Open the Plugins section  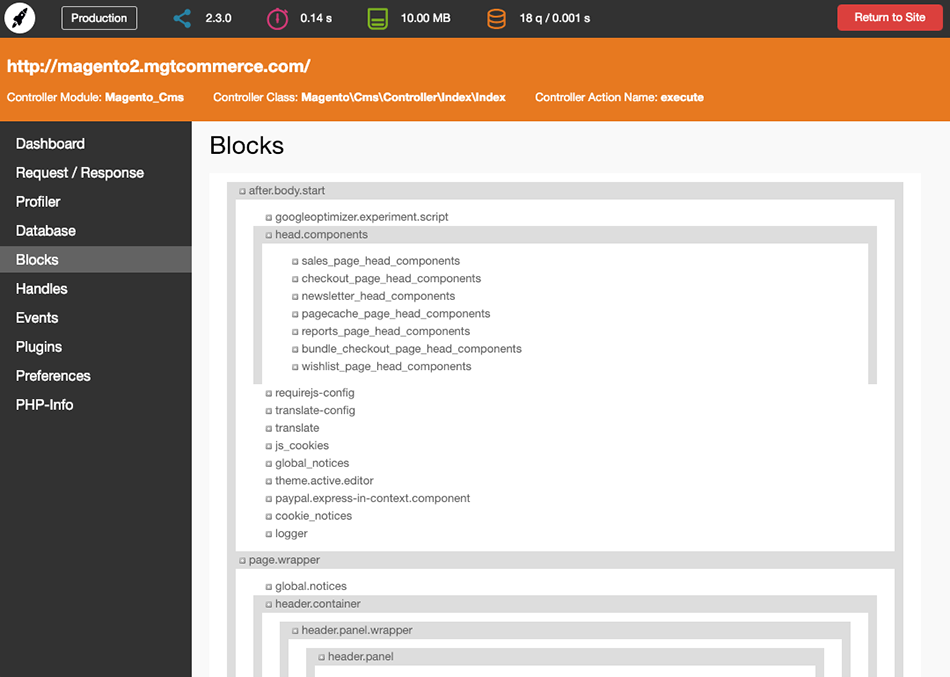pyautogui.click(x=96, y=347)
